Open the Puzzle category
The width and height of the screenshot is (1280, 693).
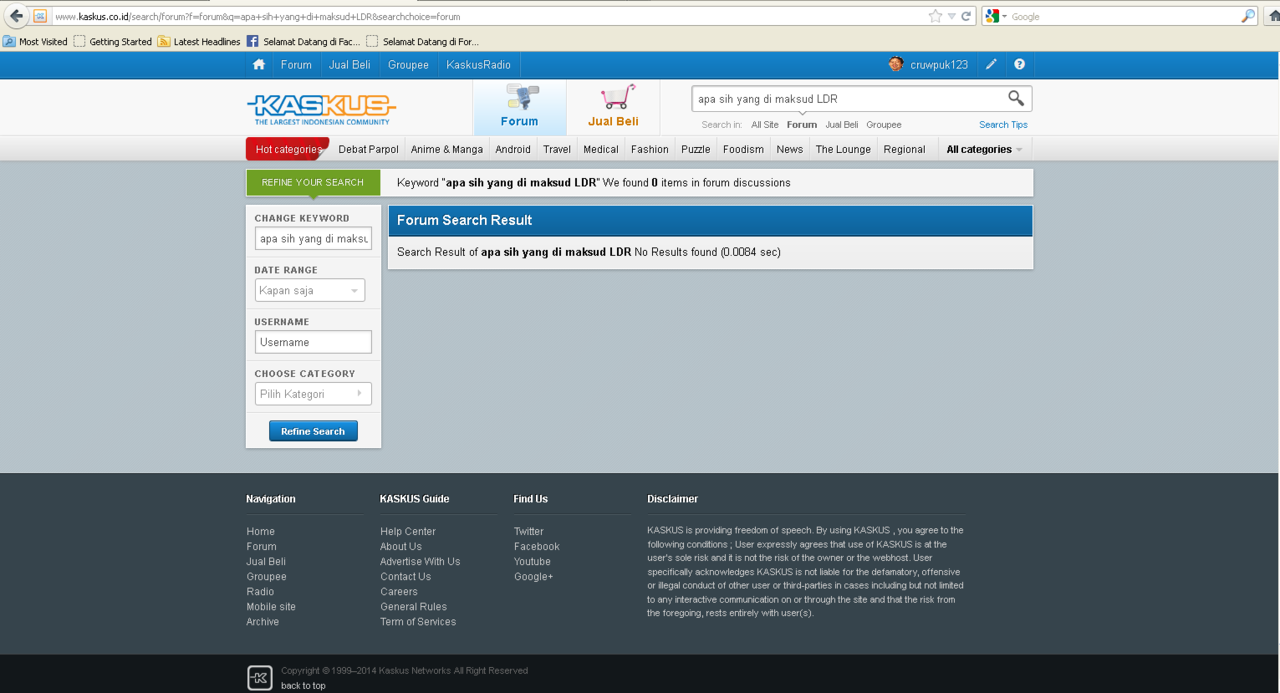coord(696,149)
